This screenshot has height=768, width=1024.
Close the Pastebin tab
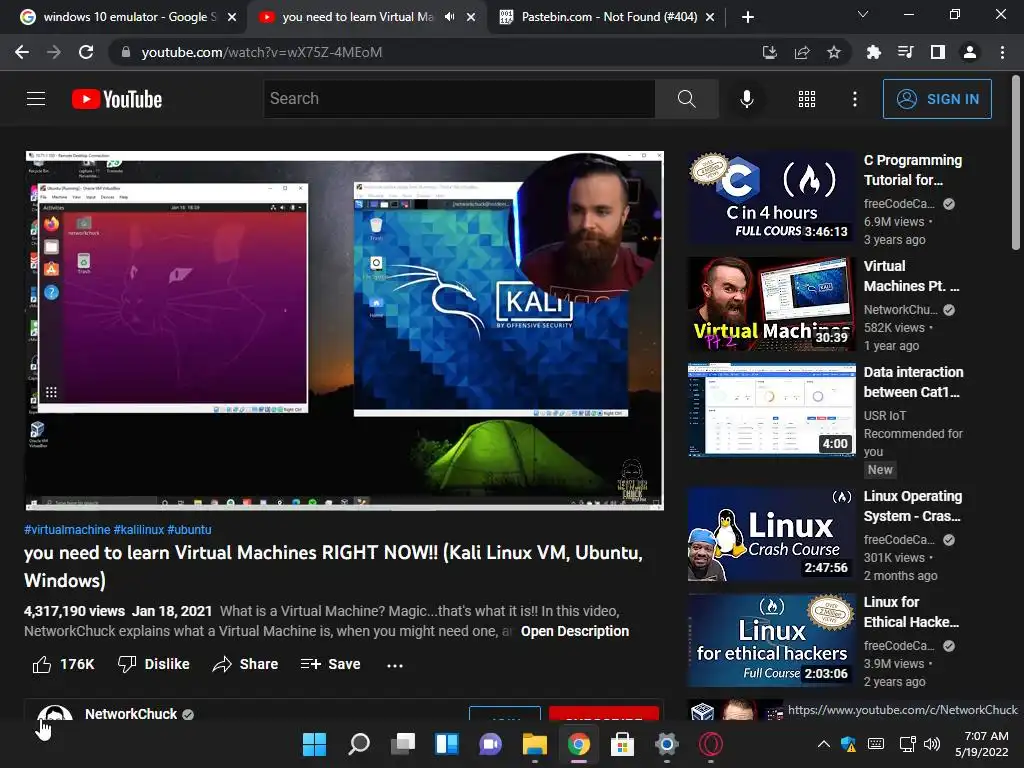[x=710, y=17]
